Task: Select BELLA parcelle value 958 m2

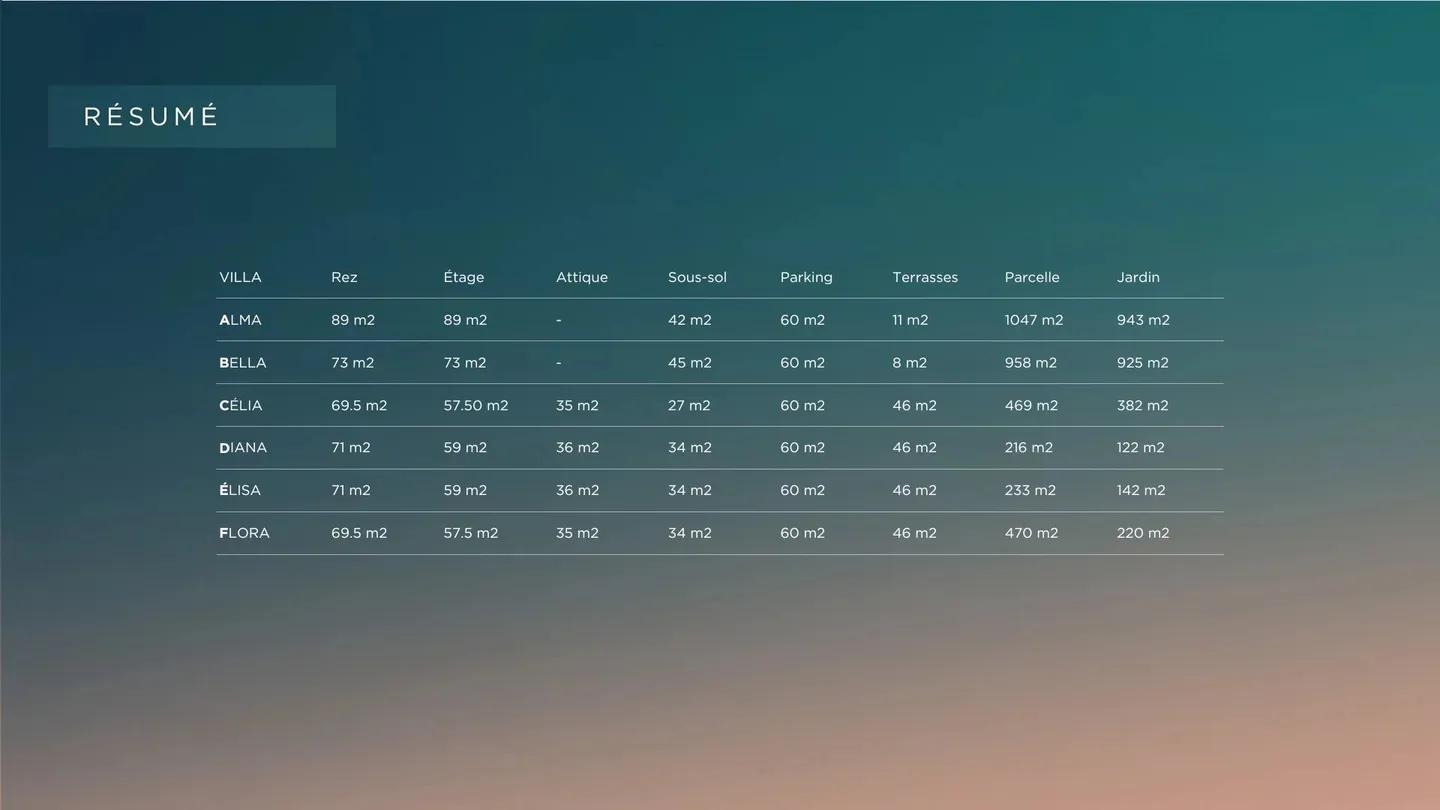Action: coord(1031,363)
